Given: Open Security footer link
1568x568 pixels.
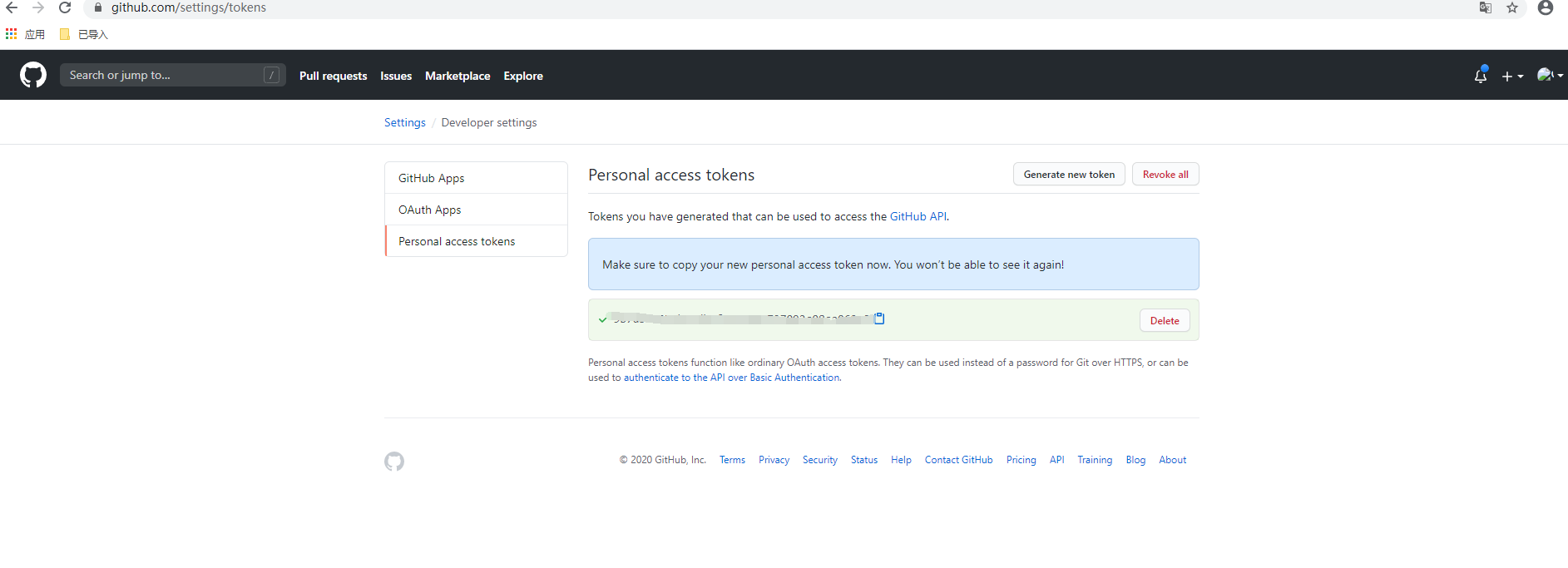Looking at the screenshot, I should click(x=820, y=460).
